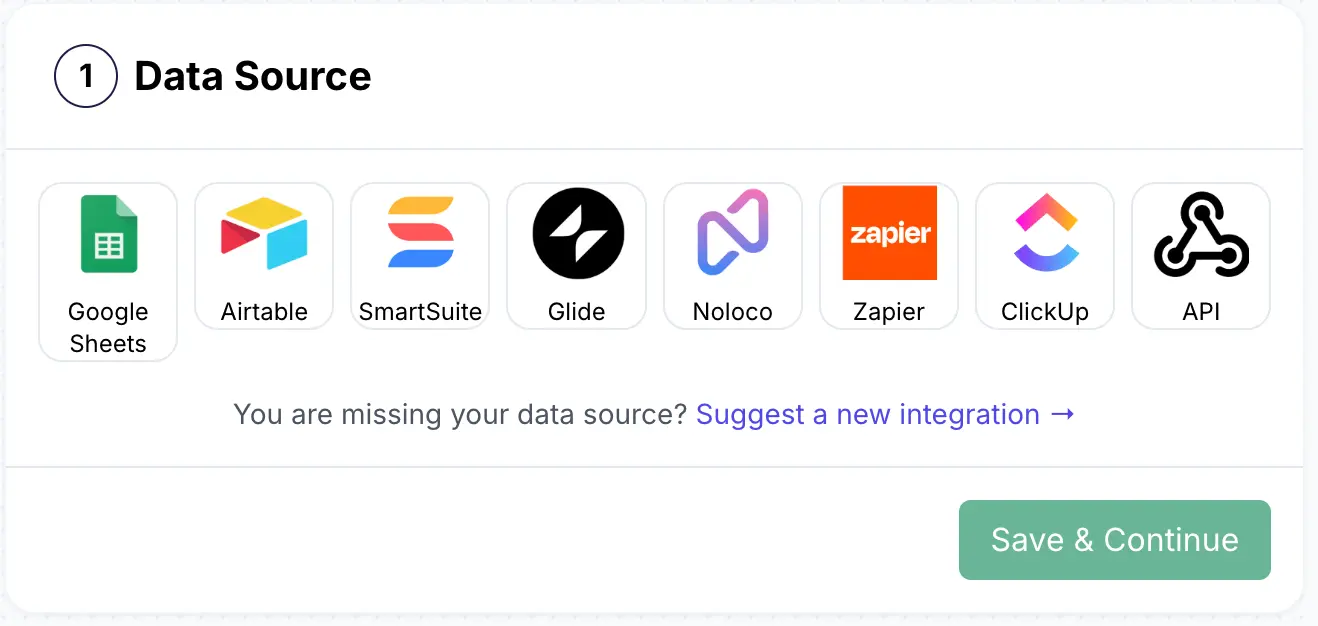Select the Zapier card by its label
Image resolution: width=1318 pixels, height=626 pixels.
(888, 311)
